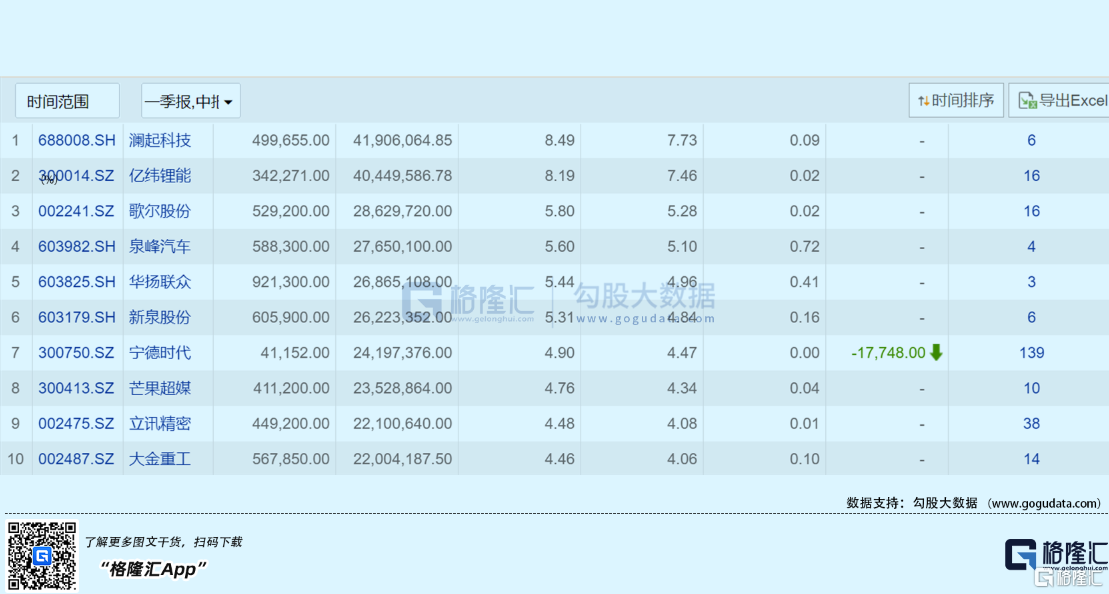The image size is (1109, 594).
Task: Open the 泉峰汽车 stock name link
Action: point(160,246)
